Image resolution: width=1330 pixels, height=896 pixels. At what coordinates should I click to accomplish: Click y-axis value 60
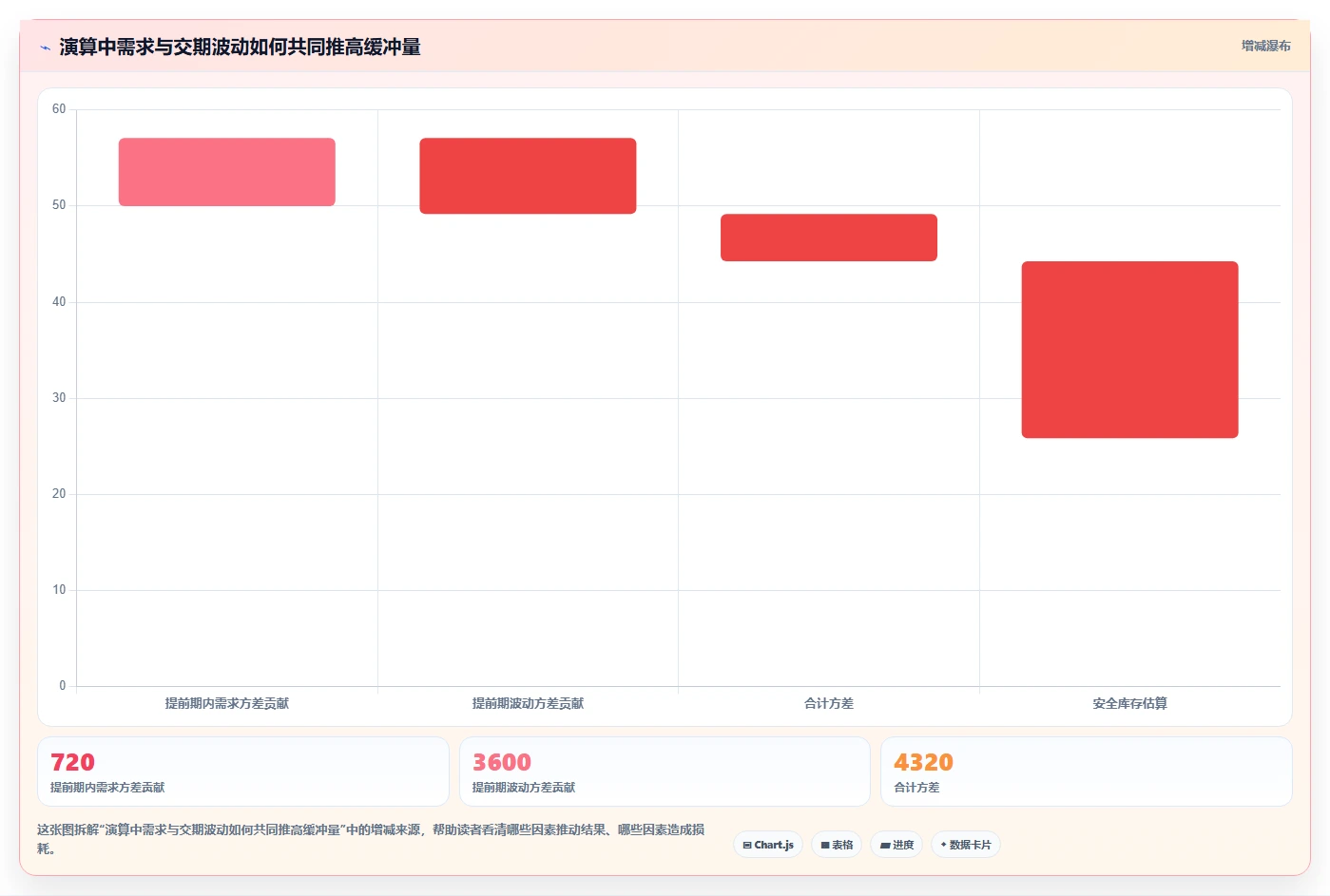pyautogui.click(x=59, y=109)
